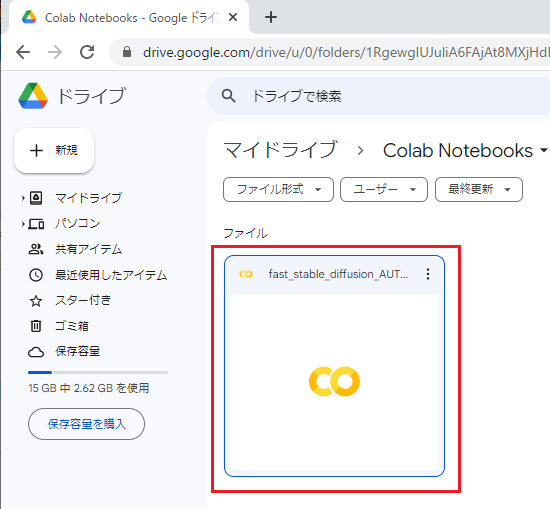Open the file's three-dot more menu
This screenshot has width=550, height=509.
pyautogui.click(x=428, y=274)
